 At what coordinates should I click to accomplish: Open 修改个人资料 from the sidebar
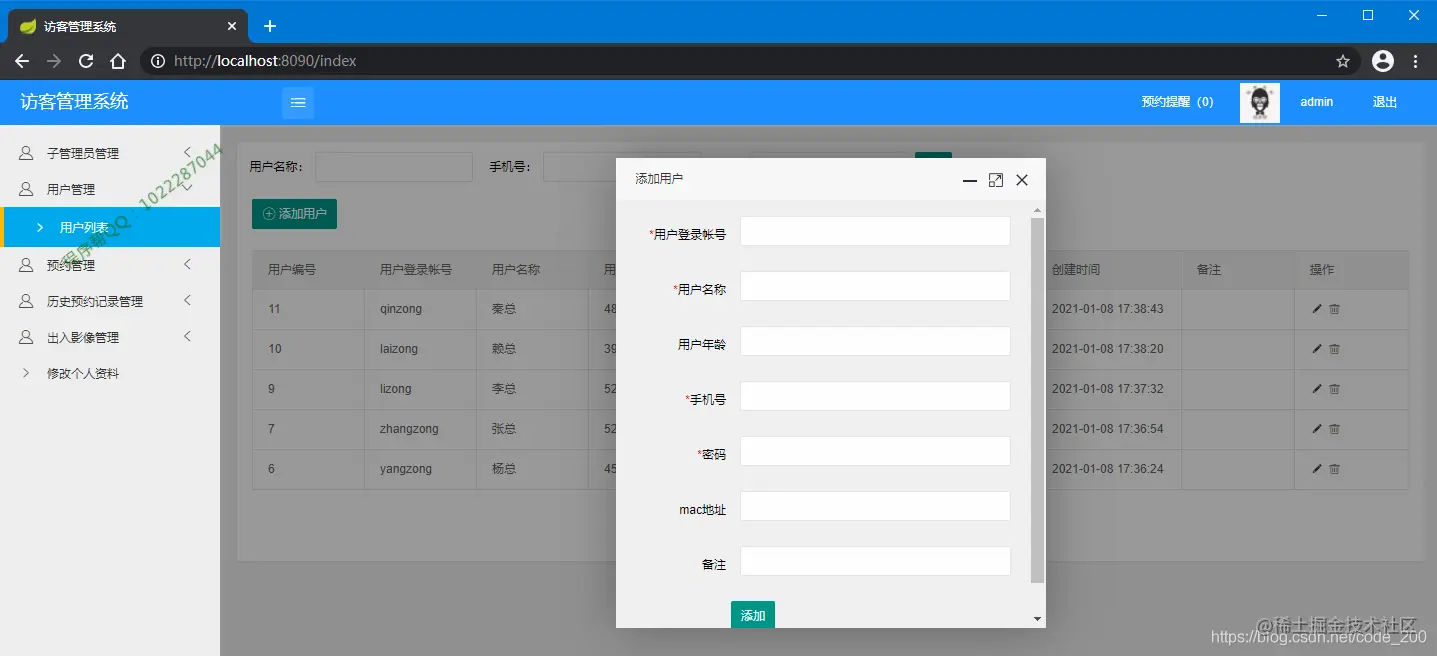pos(90,372)
